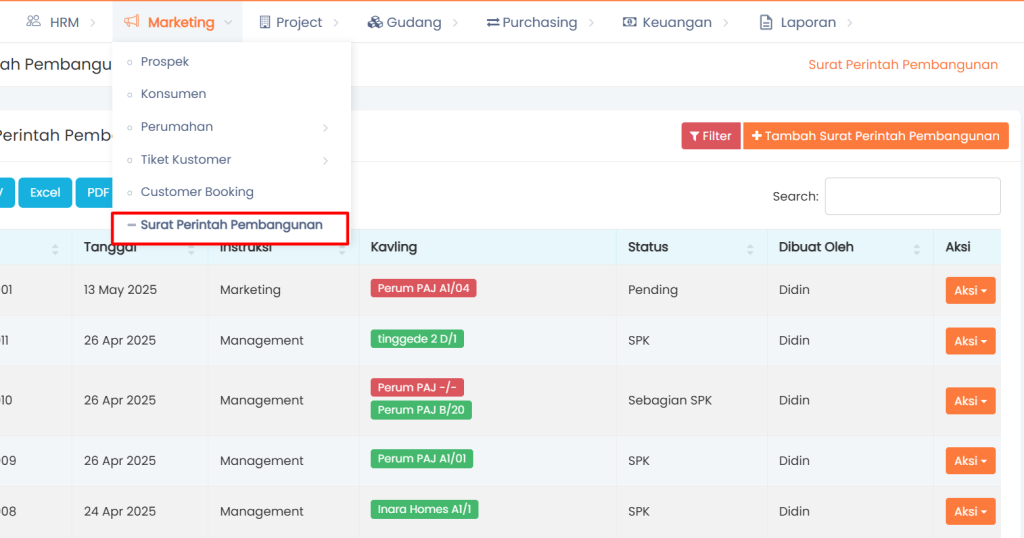The image size is (1024, 538).
Task: Click the Keuangan money icon
Action: tap(629, 22)
